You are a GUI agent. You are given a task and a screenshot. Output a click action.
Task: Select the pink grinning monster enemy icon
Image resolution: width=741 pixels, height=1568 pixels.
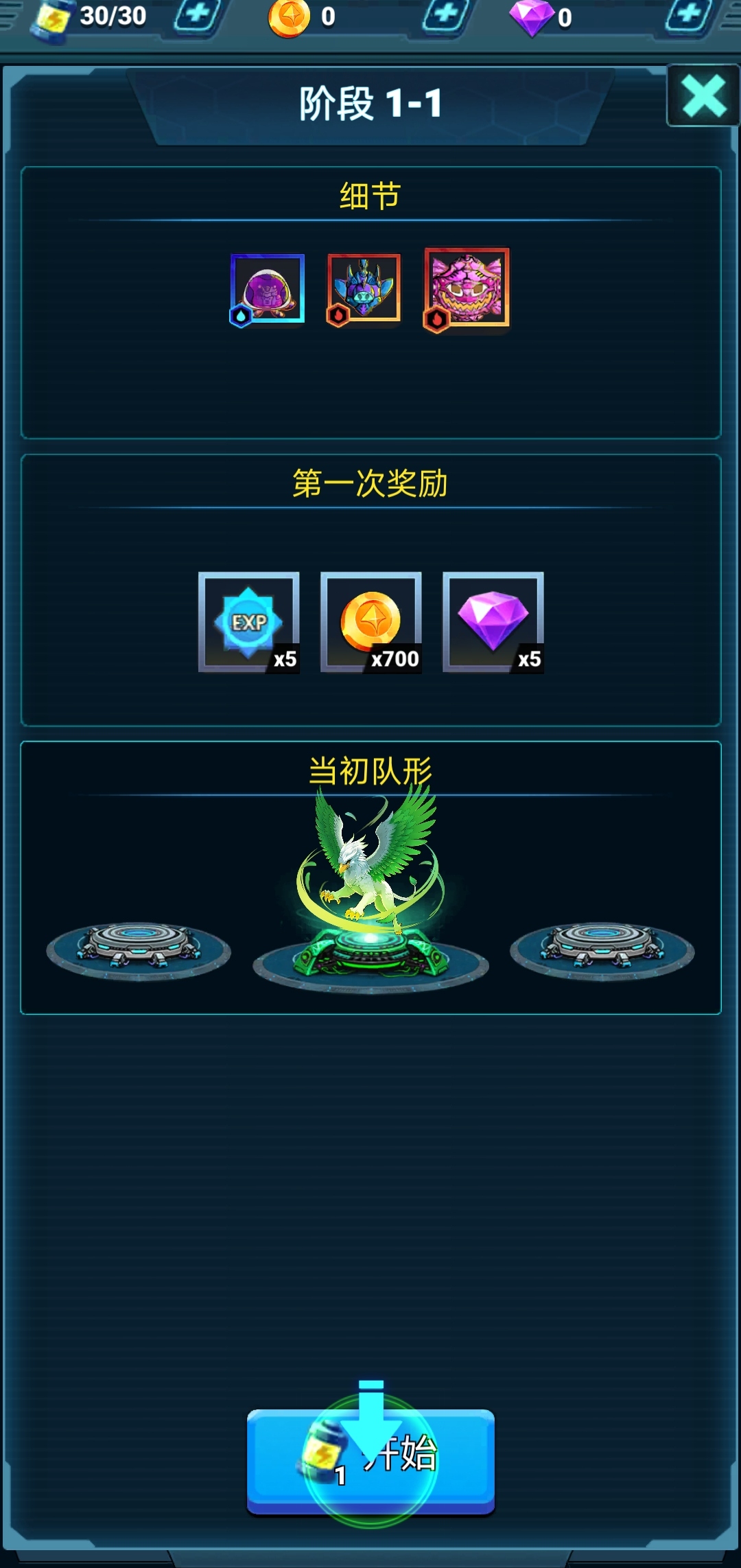(x=467, y=289)
